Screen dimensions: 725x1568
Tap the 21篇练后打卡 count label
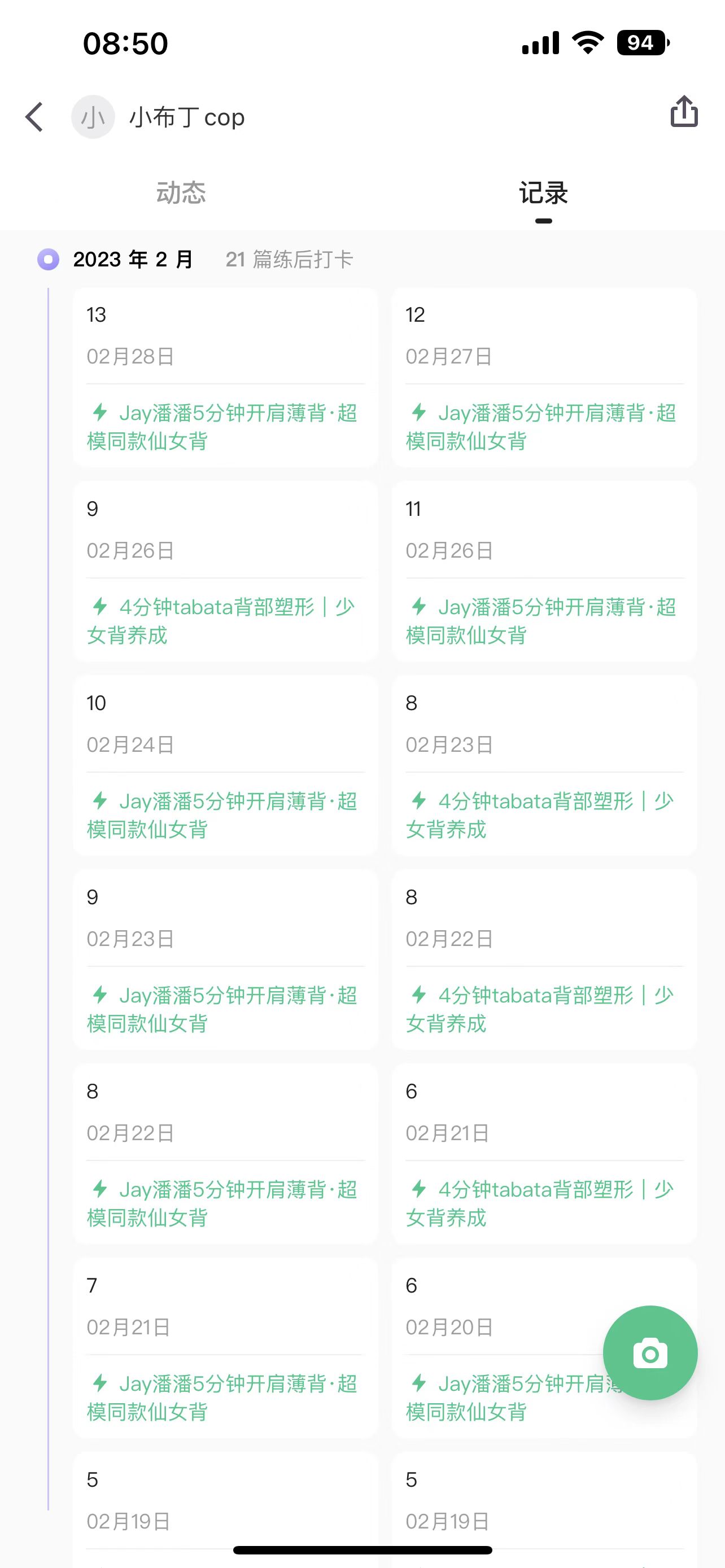[x=289, y=259]
